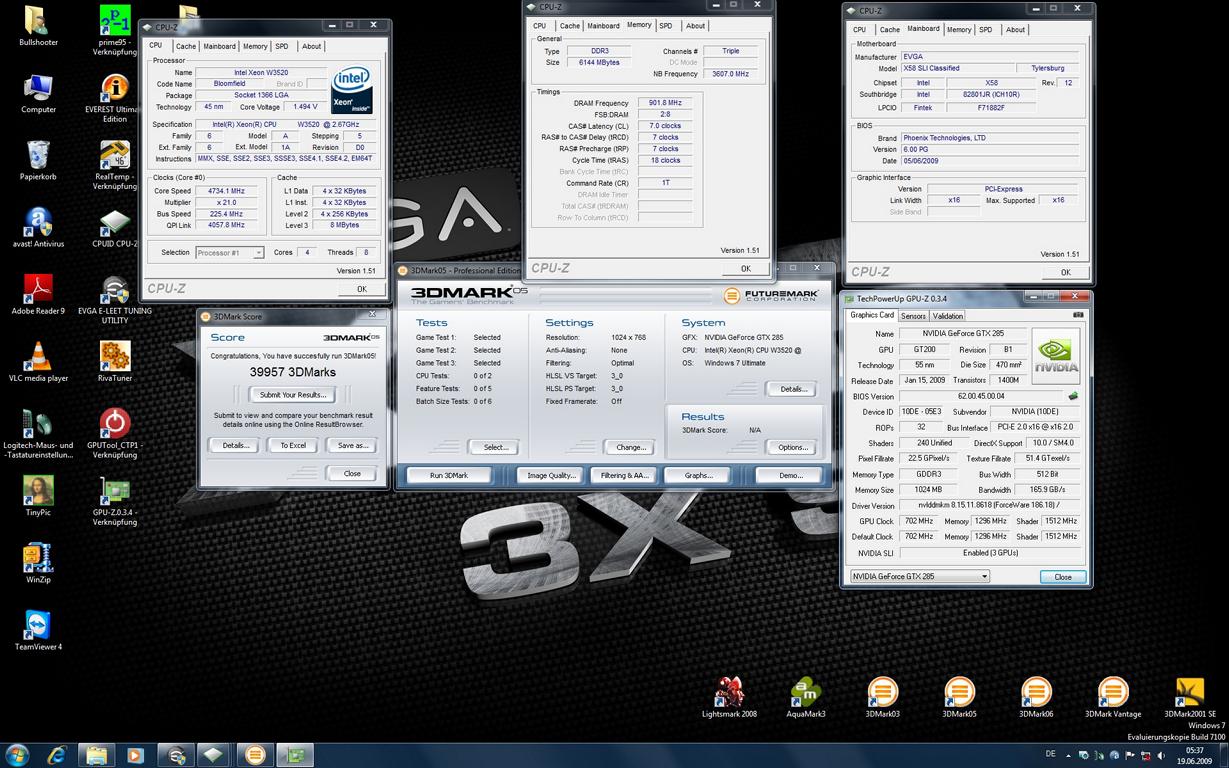Click DRAM Frequency value 901.8 MHz
The image size is (1229, 768).
[665, 103]
